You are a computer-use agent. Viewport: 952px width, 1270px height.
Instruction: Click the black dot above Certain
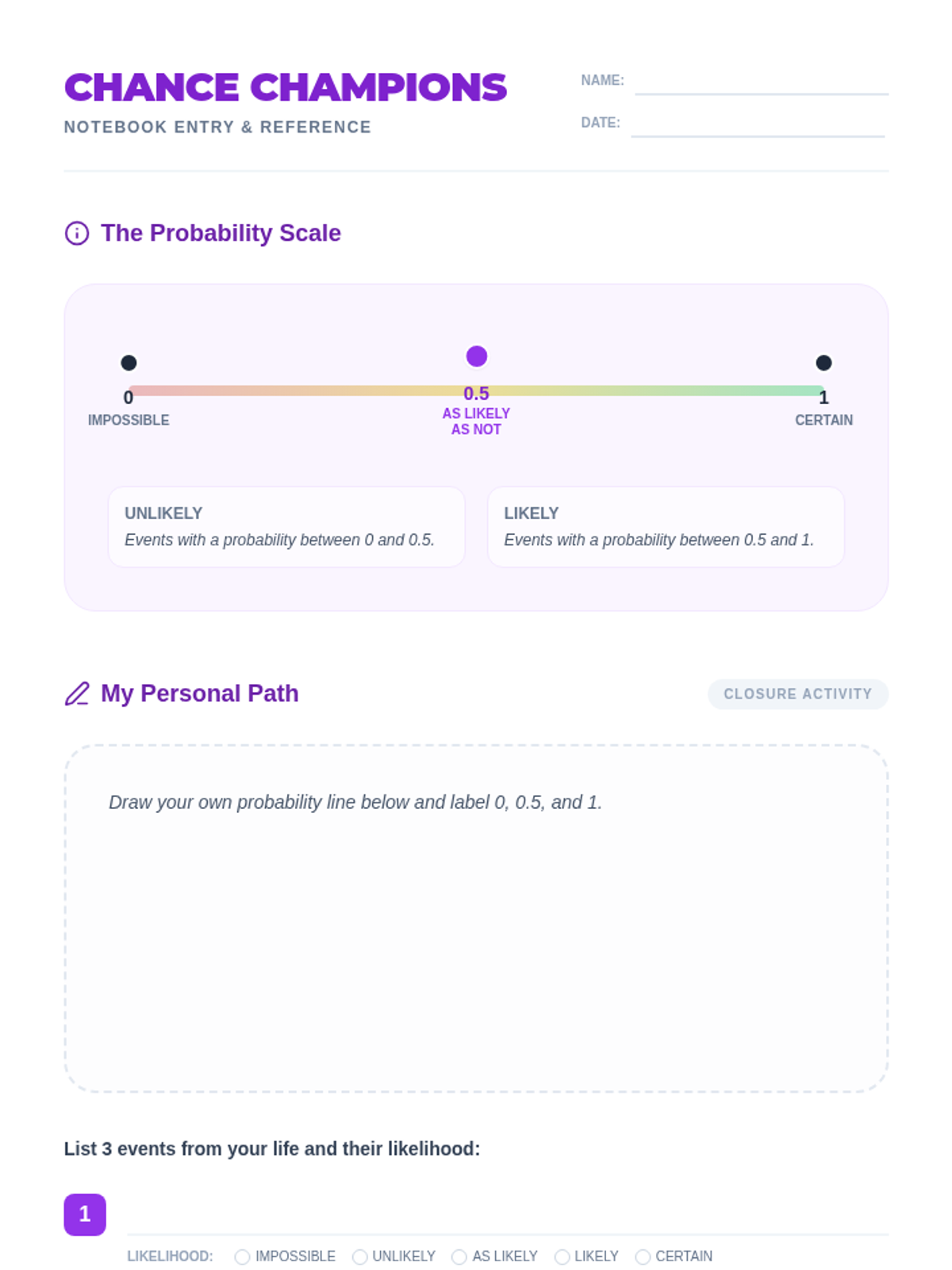click(x=823, y=363)
